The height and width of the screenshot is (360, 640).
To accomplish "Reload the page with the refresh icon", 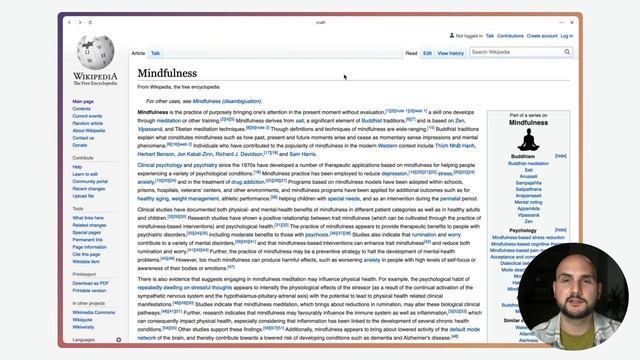I will pos(90,22).
